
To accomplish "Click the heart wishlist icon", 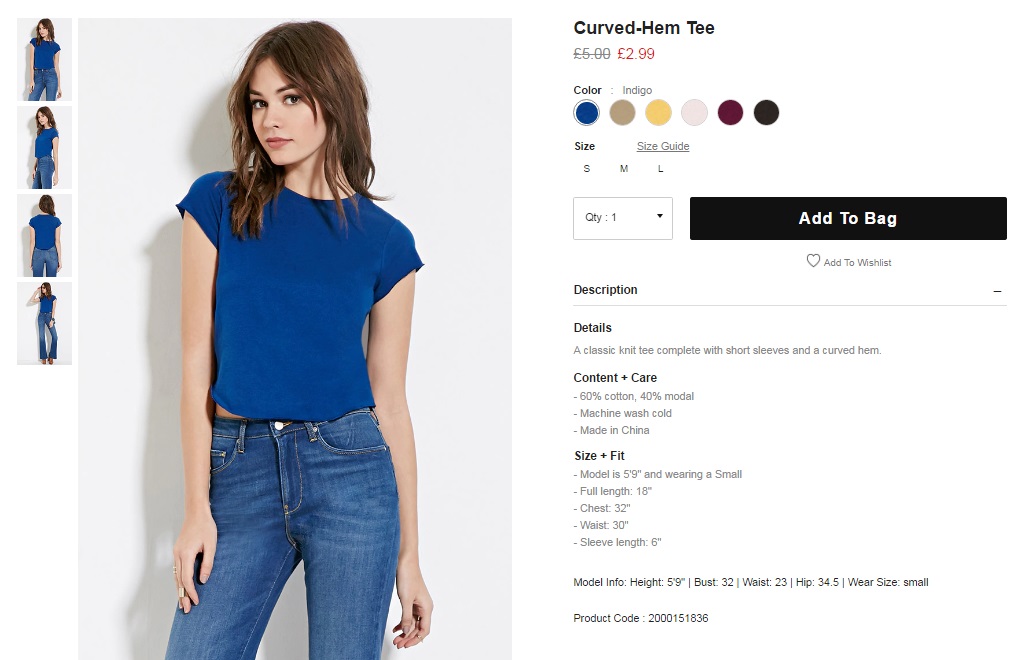I will tap(813, 260).
